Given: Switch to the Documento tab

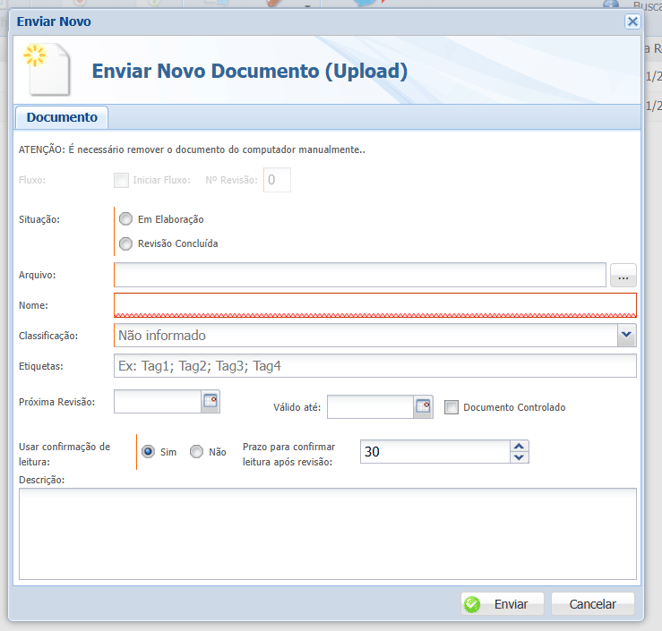Looking at the screenshot, I should 62,117.
